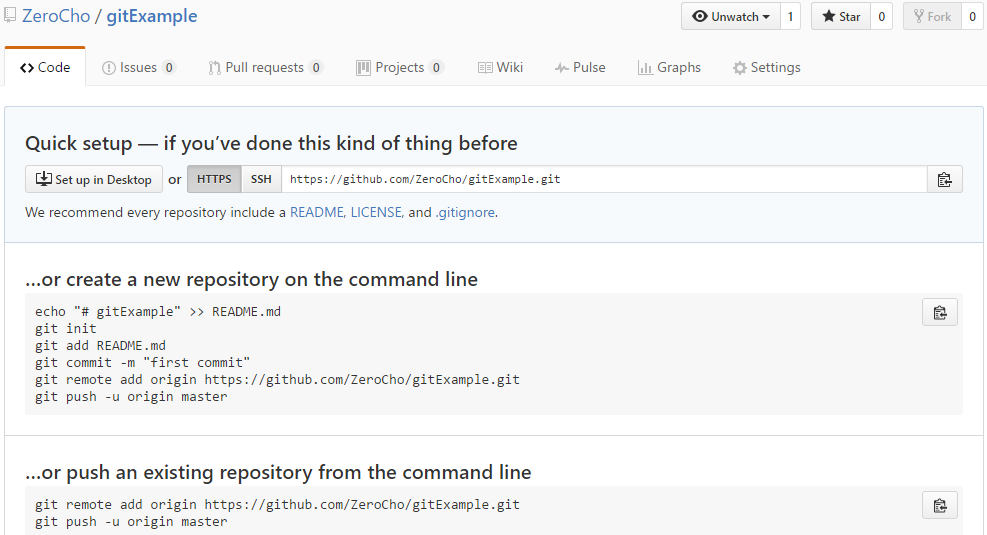This screenshot has height=535, width=987.
Task: Open the Pulse tab
Action: click(x=580, y=67)
